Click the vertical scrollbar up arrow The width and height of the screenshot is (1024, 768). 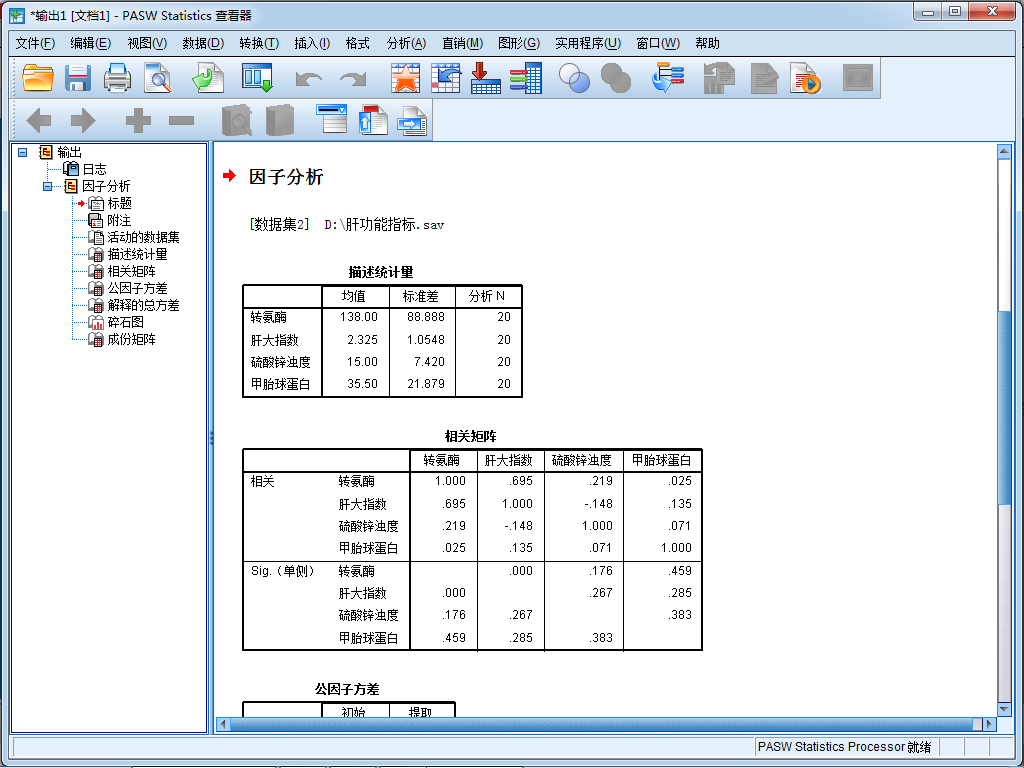[x=1004, y=152]
